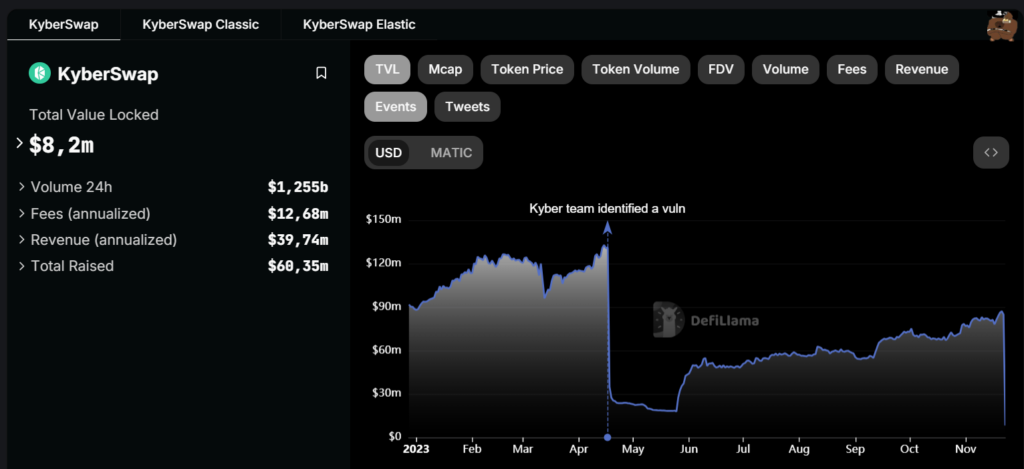Toggle the Mcap chart metric
1024x469 pixels.
445,70
